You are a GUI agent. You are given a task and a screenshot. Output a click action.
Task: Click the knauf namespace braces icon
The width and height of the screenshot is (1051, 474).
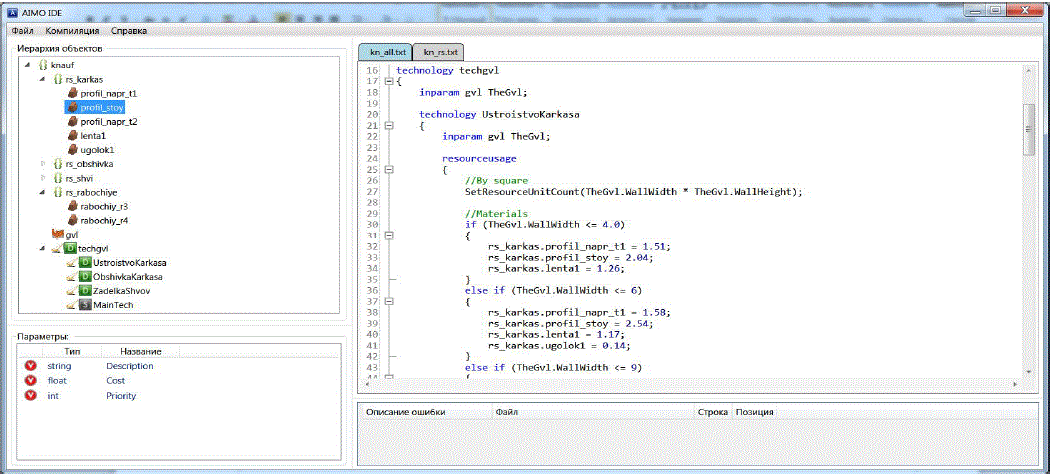click(x=42, y=64)
